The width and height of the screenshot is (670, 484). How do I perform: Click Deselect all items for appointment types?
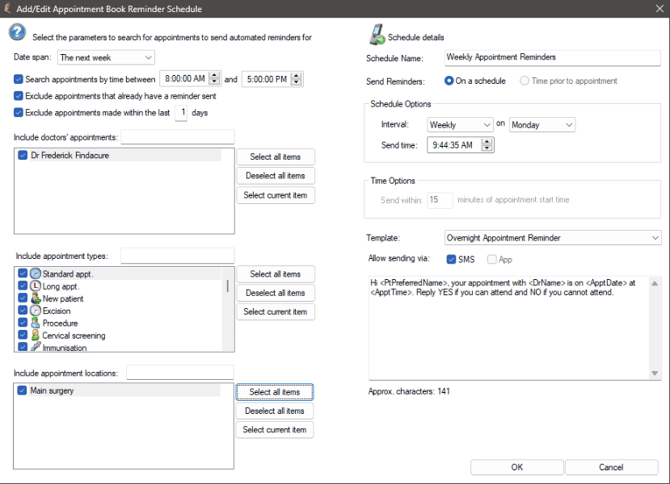pyautogui.click(x=275, y=293)
